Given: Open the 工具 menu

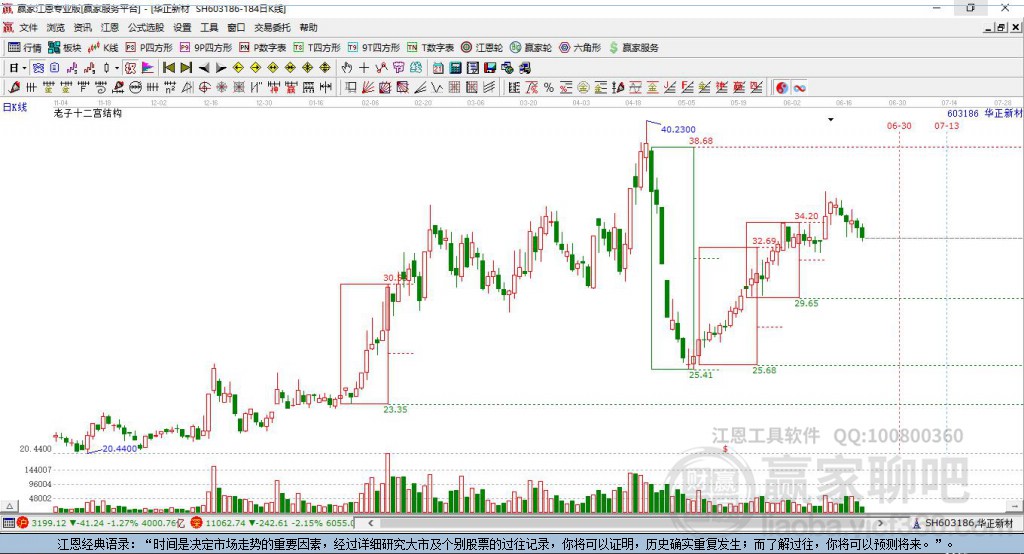Looking at the screenshot, I should pyautogui.click(x=209, y=27).
